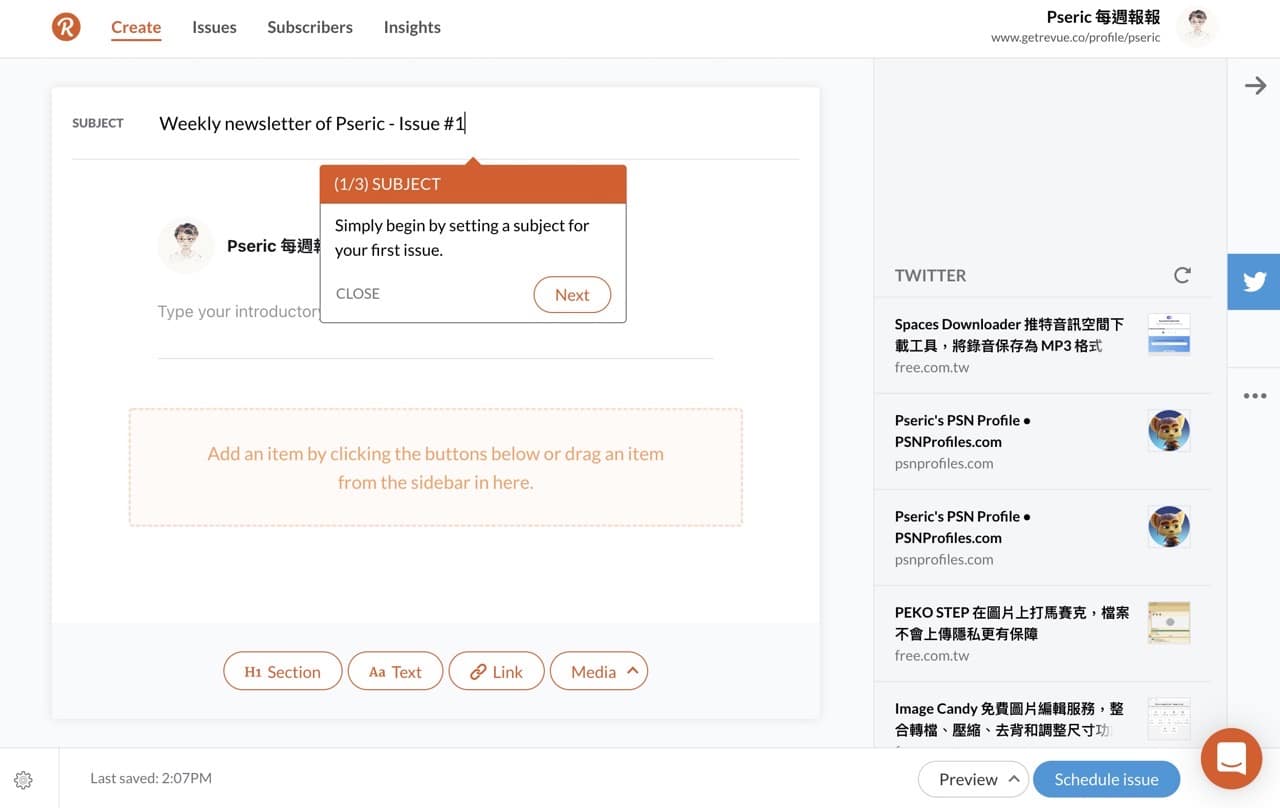Open the chat support bubble
Viewport: 1280px width, 808px height.
(1231, 759)
